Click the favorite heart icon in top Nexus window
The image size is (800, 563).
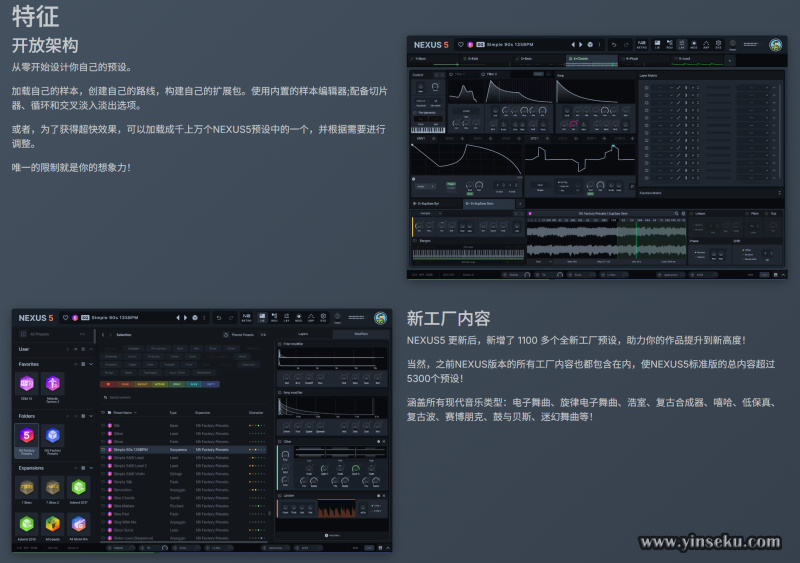(460, 45)
